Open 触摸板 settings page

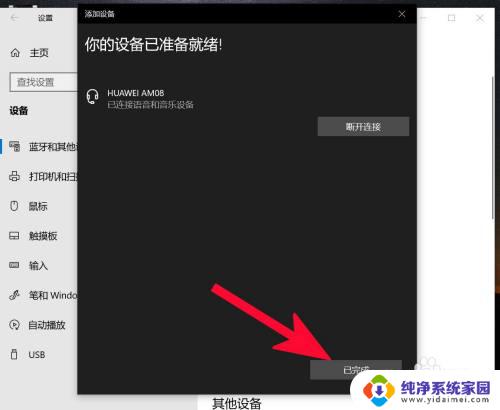pyautogui.click(x=43, y=236)
